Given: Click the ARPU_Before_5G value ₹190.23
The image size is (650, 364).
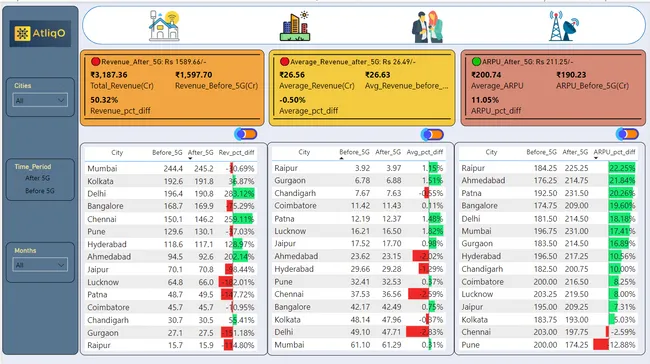Looking at the screenshot, I should point(571,75).
